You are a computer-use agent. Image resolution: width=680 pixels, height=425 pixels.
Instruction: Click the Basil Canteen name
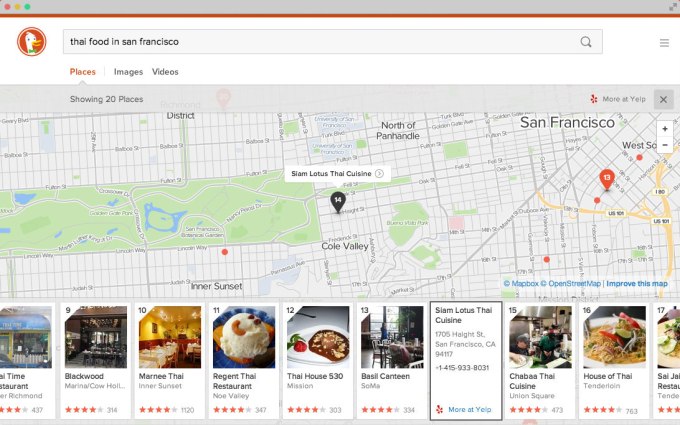coord(386,376)
